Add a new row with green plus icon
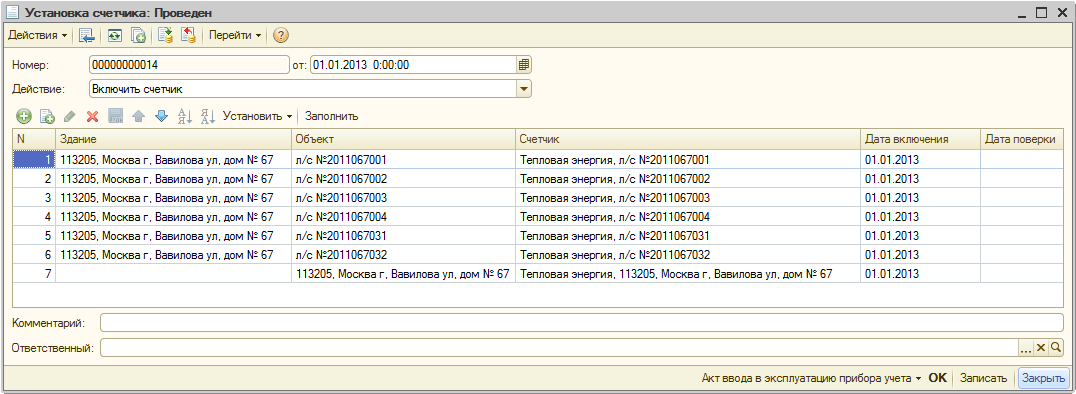The width and height of the screenshot is (1076, 394). 24,116
